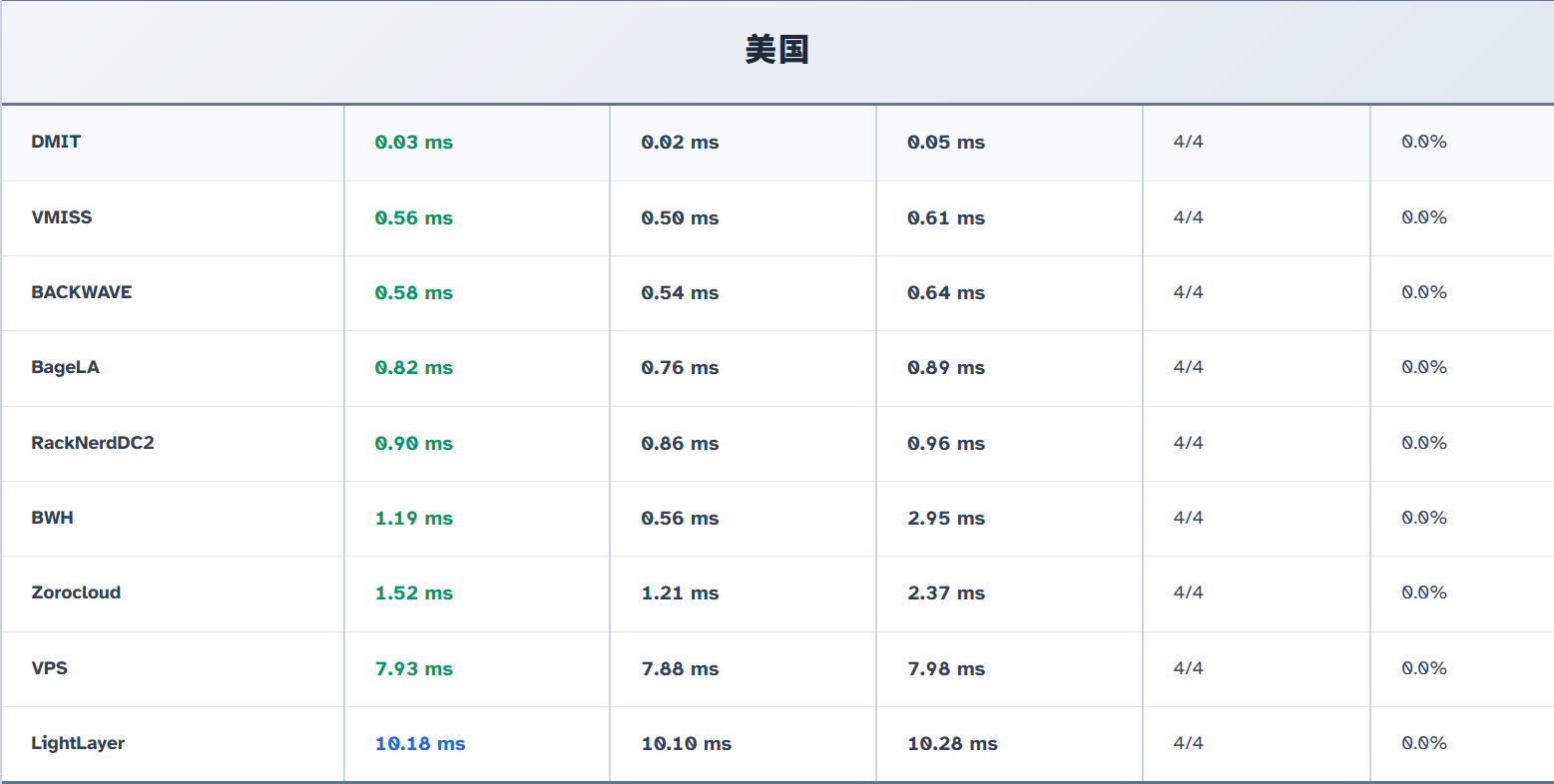Select the 7.93 ms average latency
Viewport: 1554px width, 784px height.
pyautogui.click(x=414, y=669)
